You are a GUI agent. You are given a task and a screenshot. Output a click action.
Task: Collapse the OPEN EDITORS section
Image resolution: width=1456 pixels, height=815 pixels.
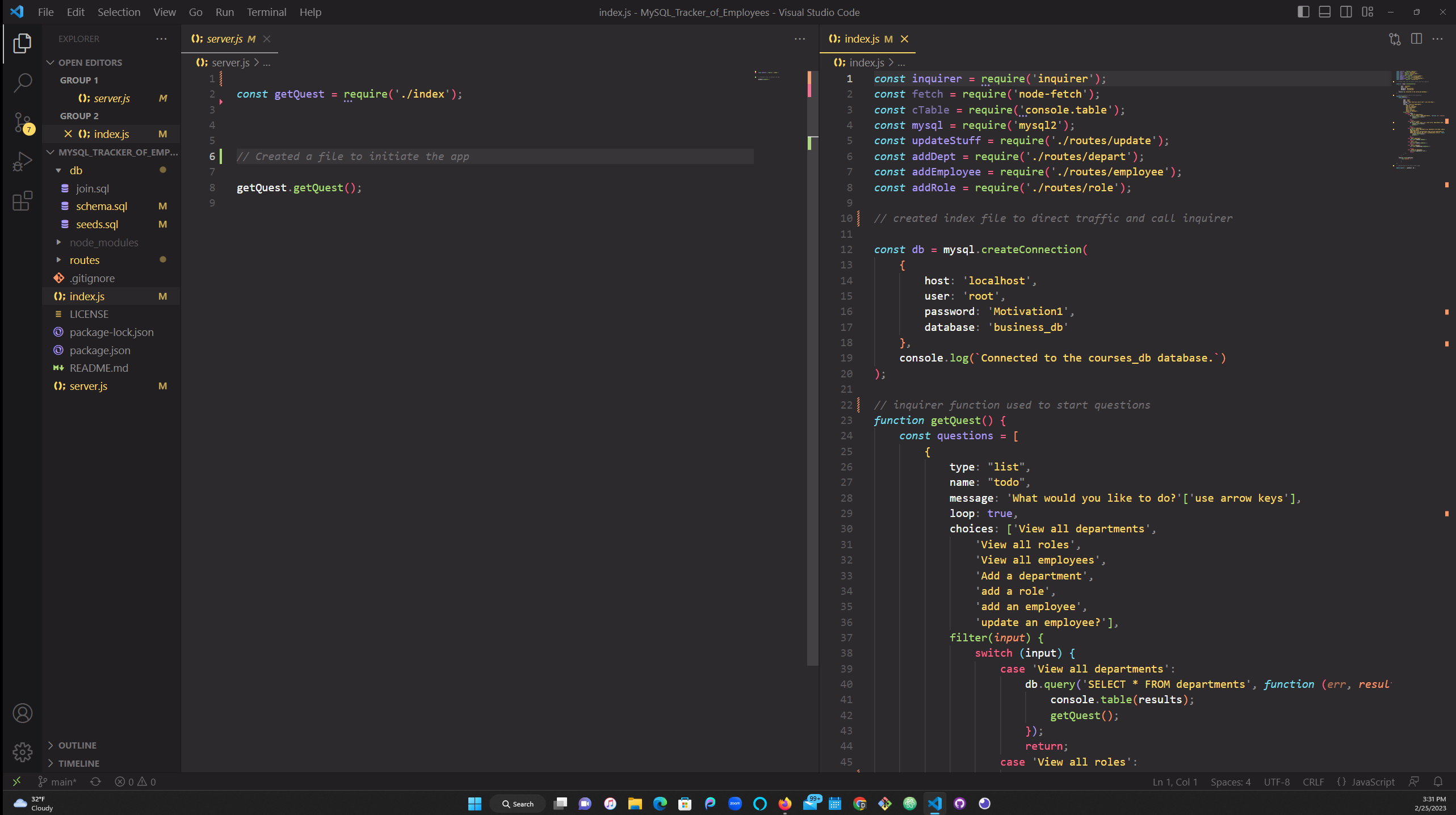(85, 62)
